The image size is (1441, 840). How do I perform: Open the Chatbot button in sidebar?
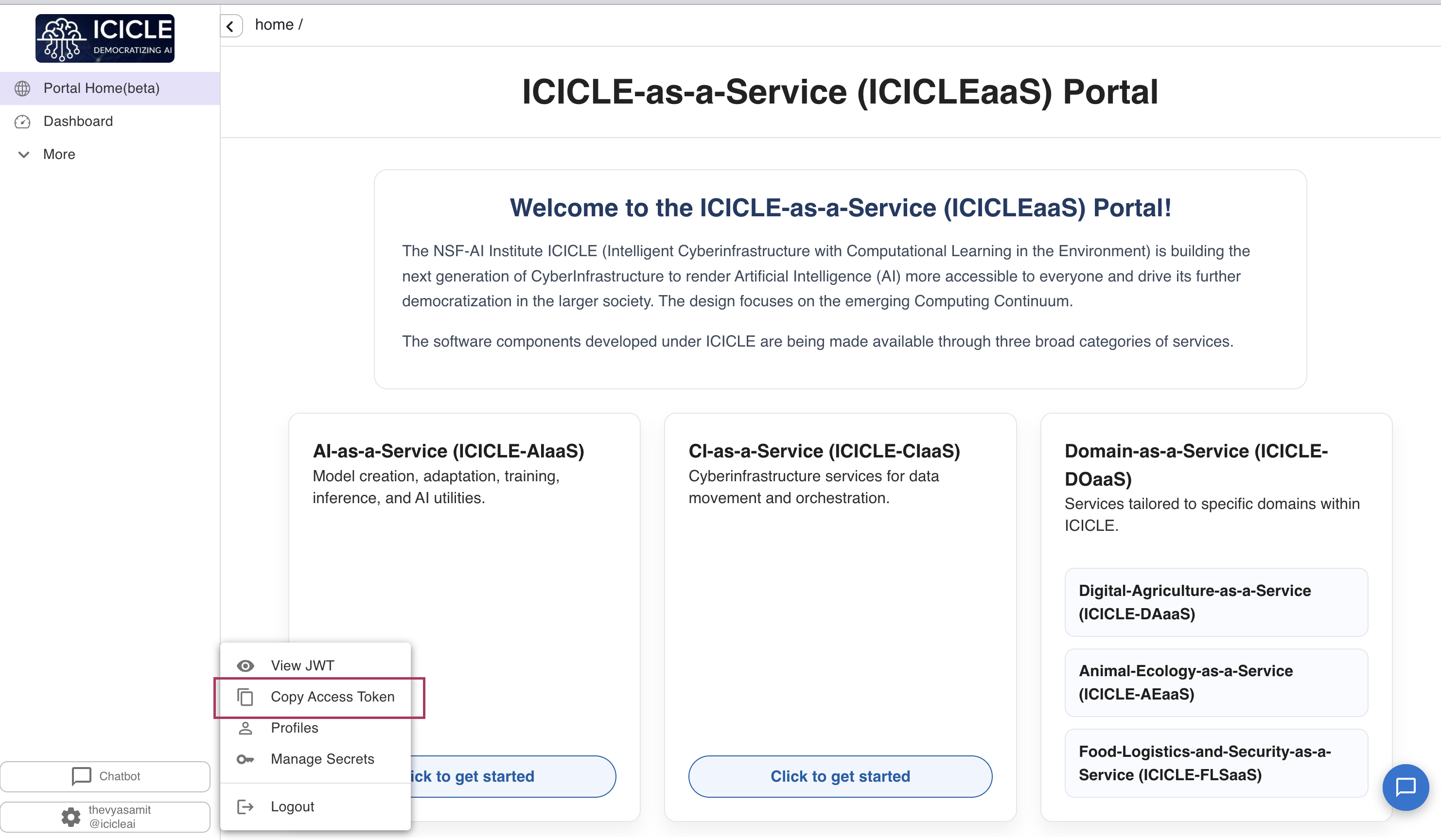[x=105, y=776]
